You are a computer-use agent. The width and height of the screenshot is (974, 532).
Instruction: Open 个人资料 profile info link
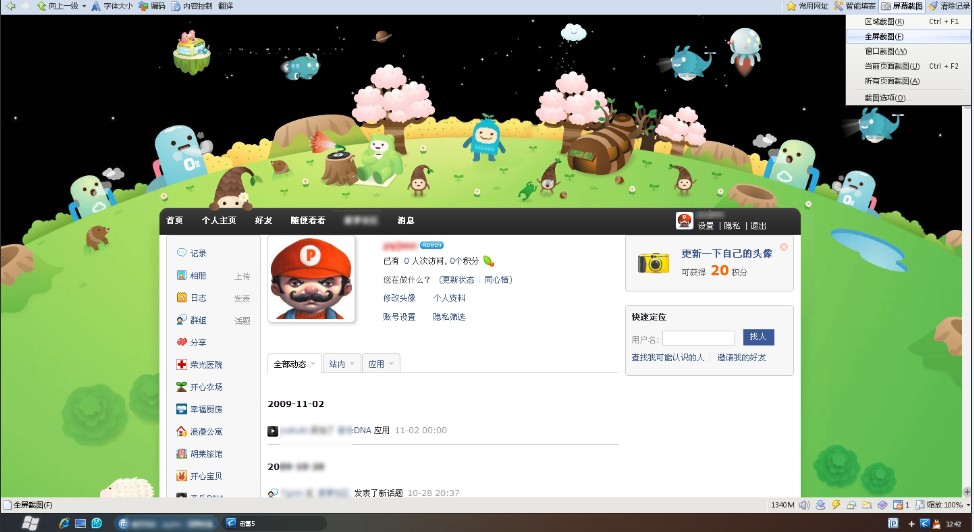449,298
